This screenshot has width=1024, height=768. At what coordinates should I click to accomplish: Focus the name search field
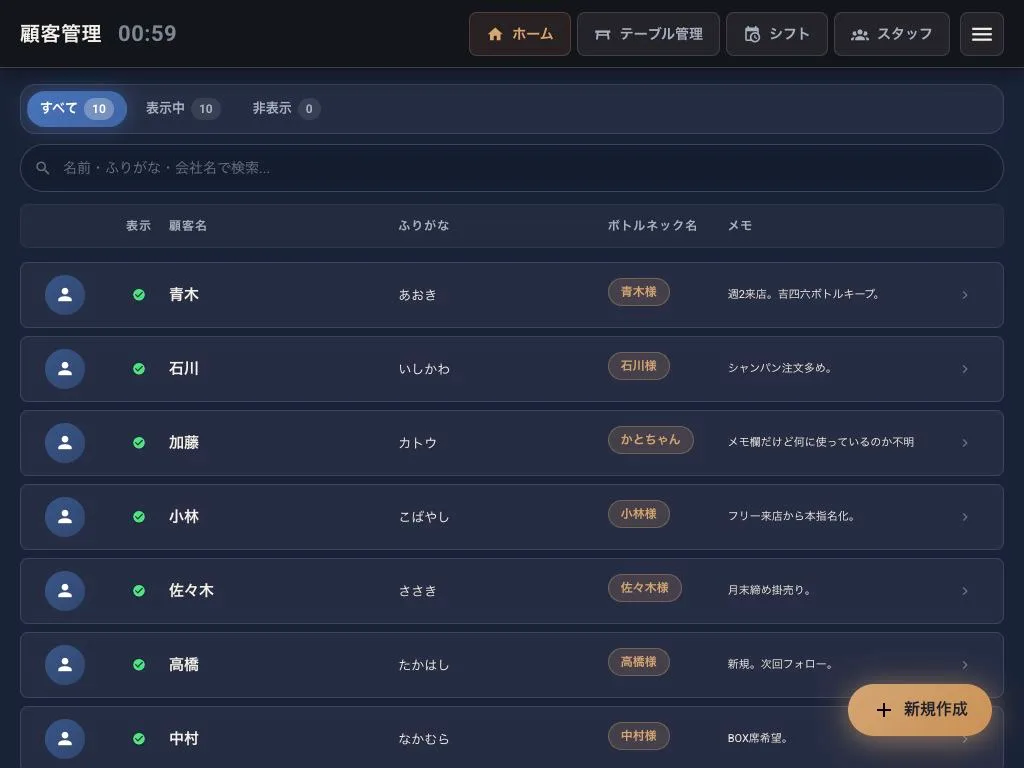coord(511,168)
